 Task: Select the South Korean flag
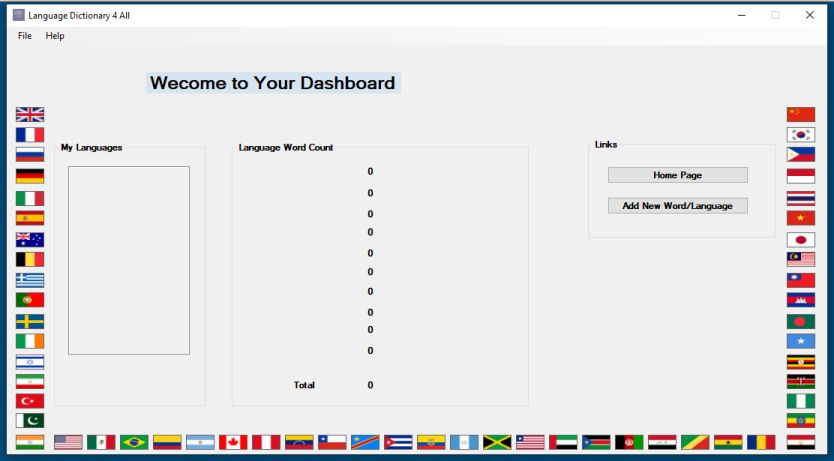[x=800, y=135]
